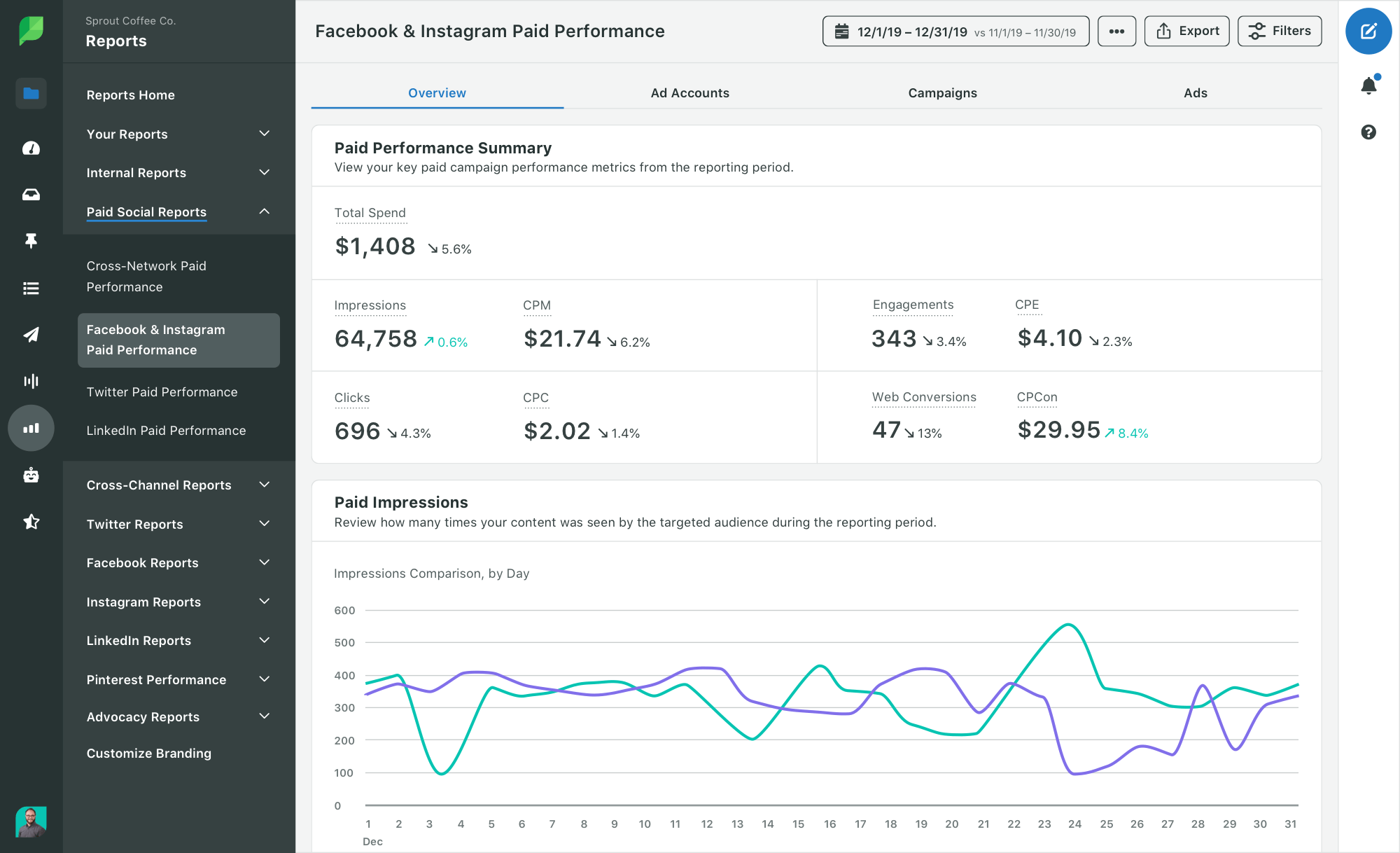Switch to the Ad Accounts tab
This screenshot has width=1400, height=853.
689,93
